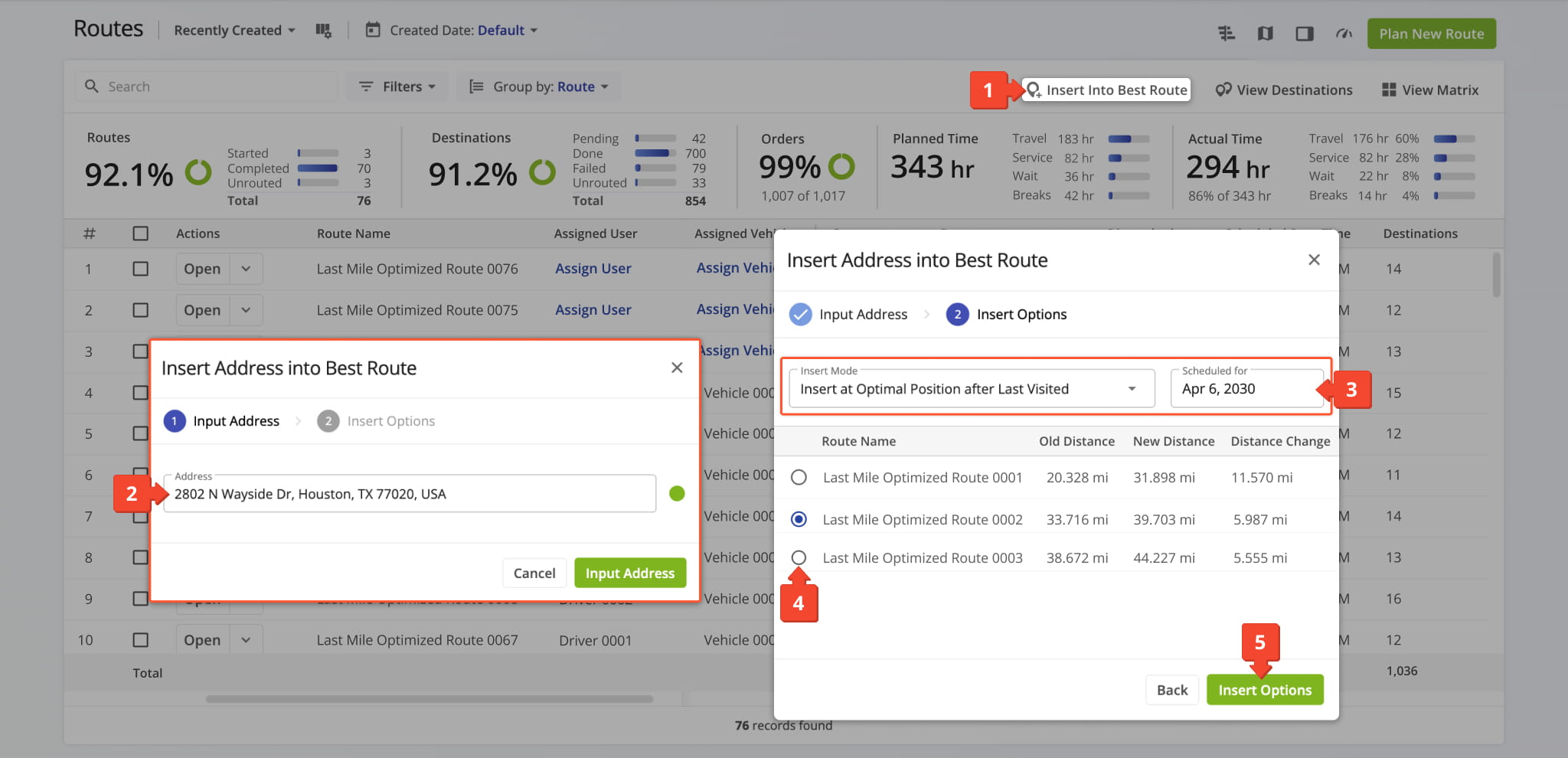Sort by Distance Change column
The height and width of the screenshot is (758, 1568).
click(1280, 441)
